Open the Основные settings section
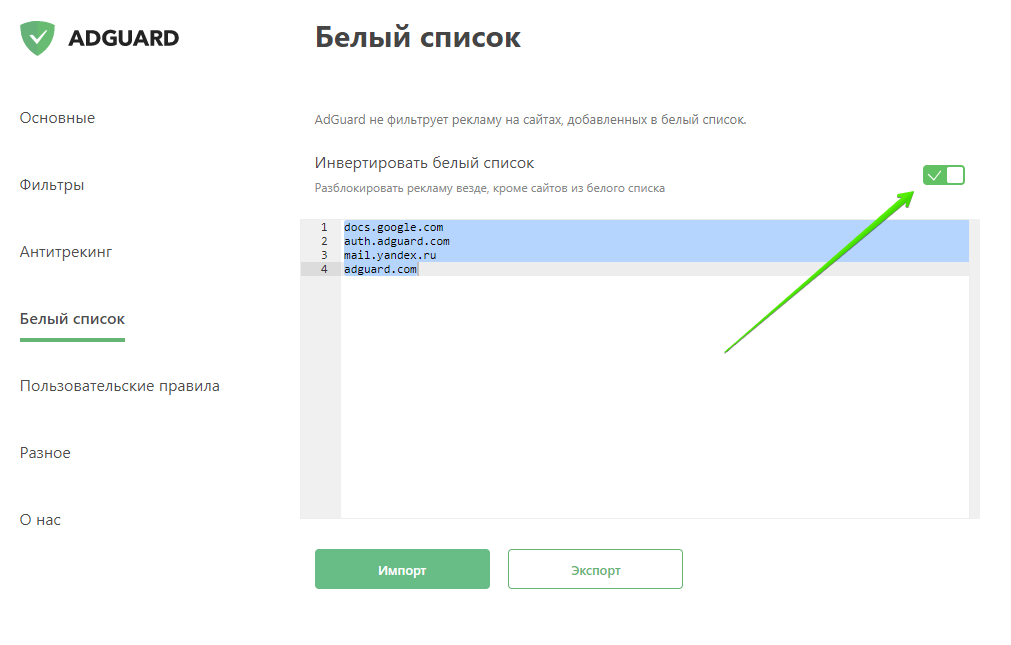 point(57,118)
